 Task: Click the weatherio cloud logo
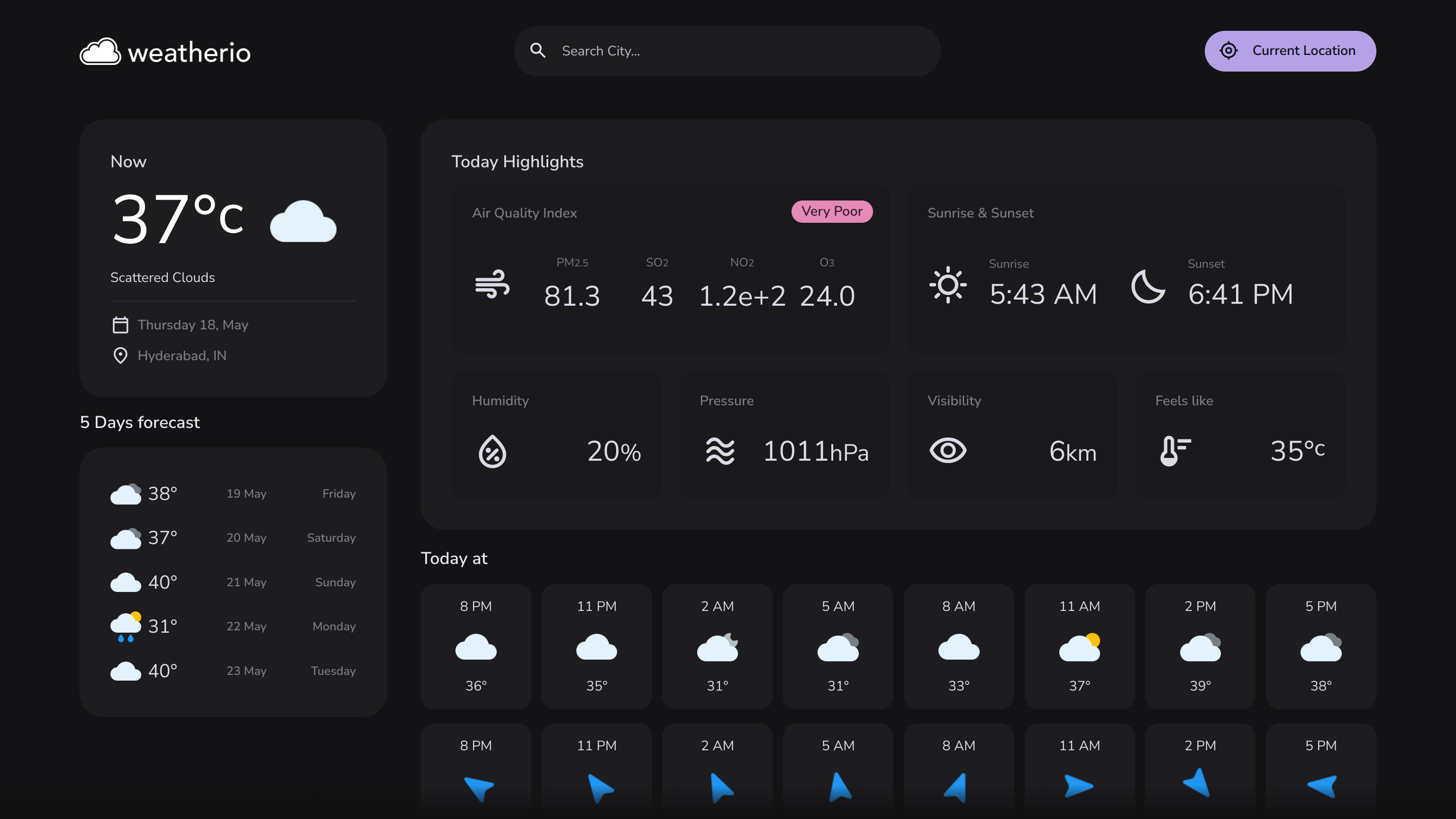[x=100, y=52]
